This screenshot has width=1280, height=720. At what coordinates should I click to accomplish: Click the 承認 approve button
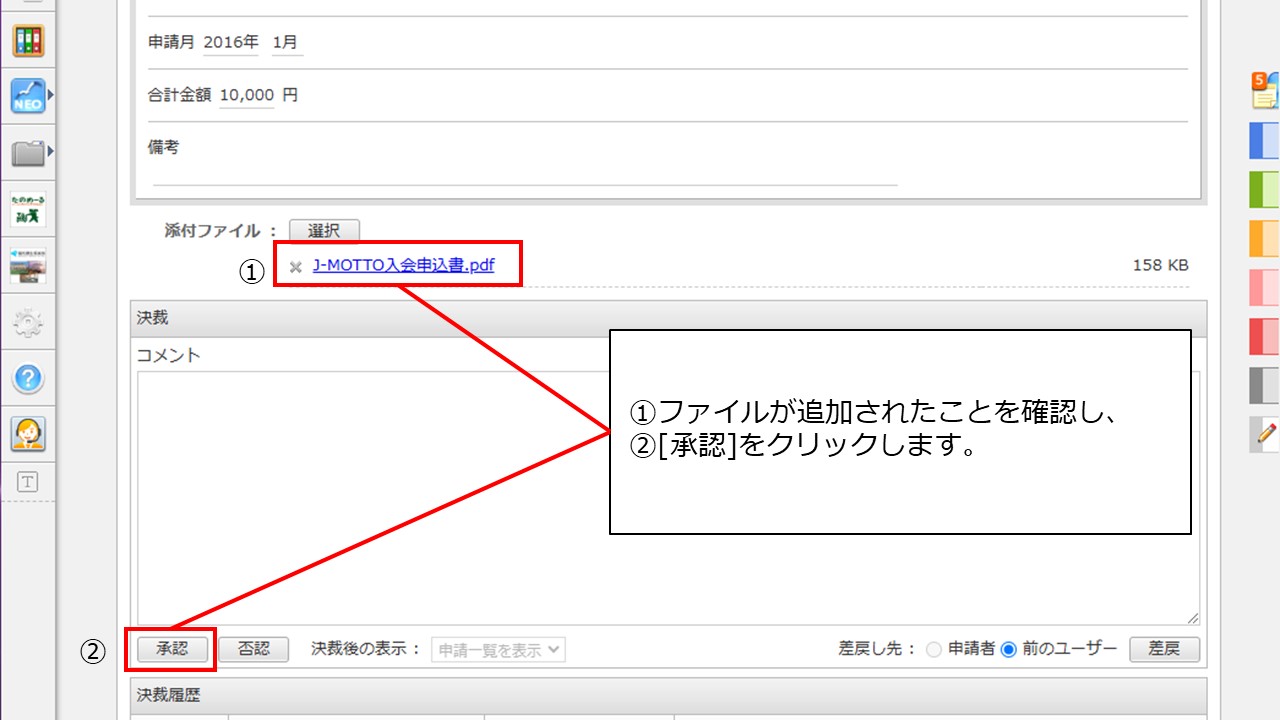(x=172, y=649)
